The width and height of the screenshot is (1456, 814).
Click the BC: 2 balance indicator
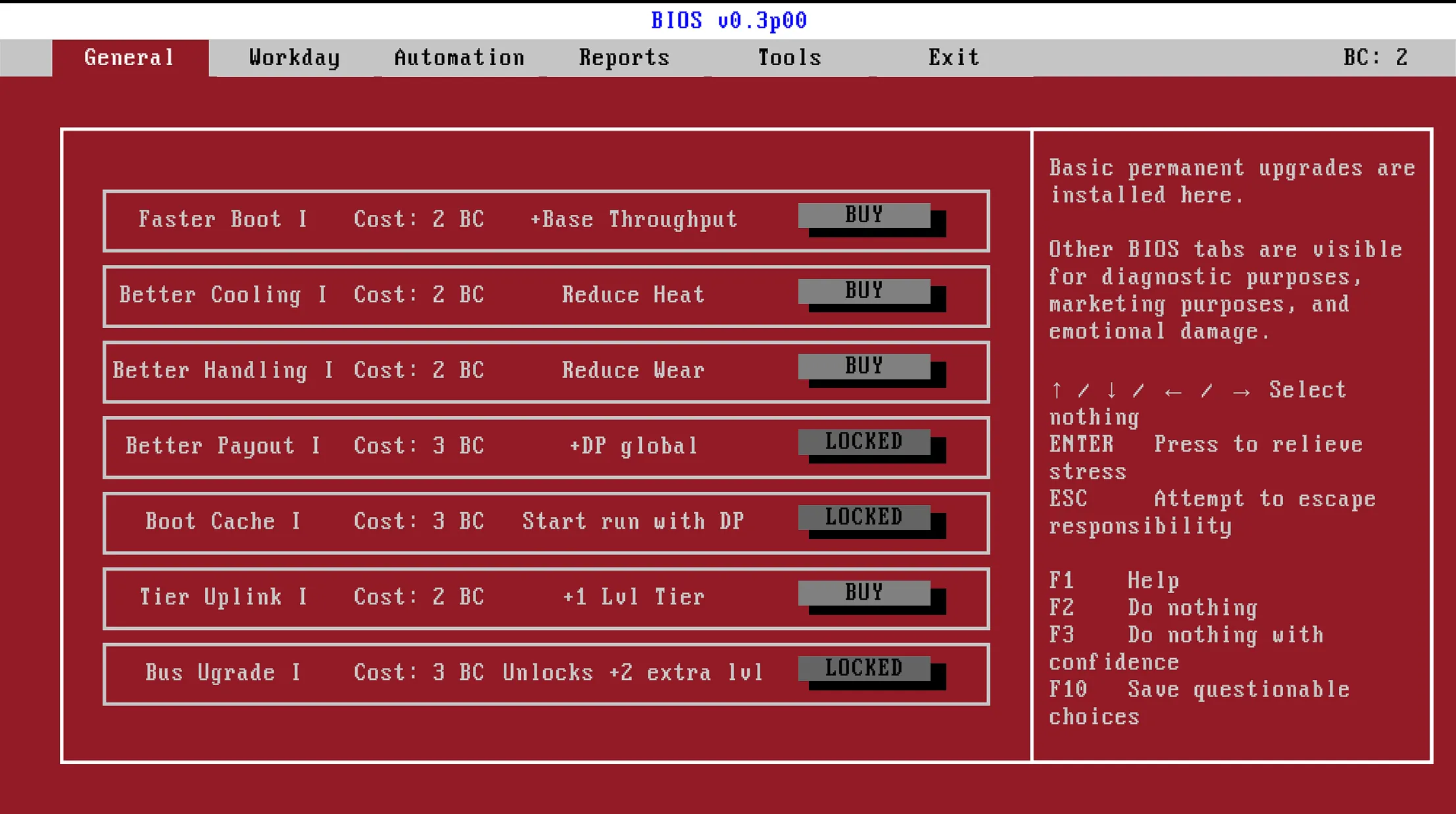coord(1376,58)
